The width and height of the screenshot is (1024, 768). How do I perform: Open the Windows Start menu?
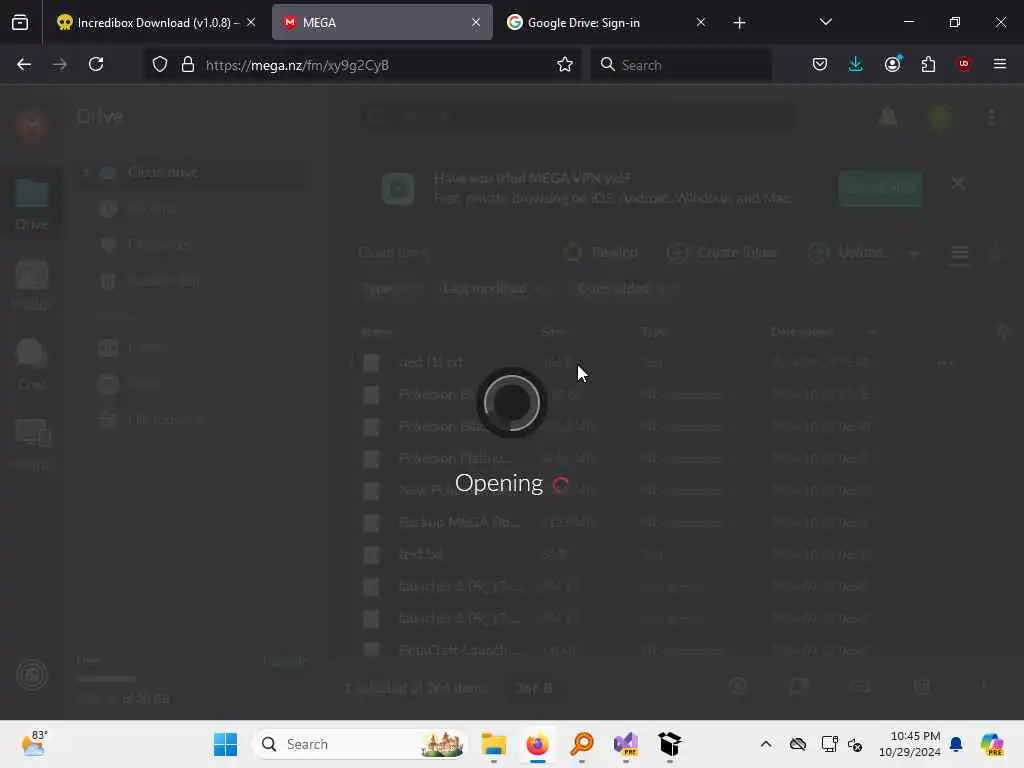(226, 744)
